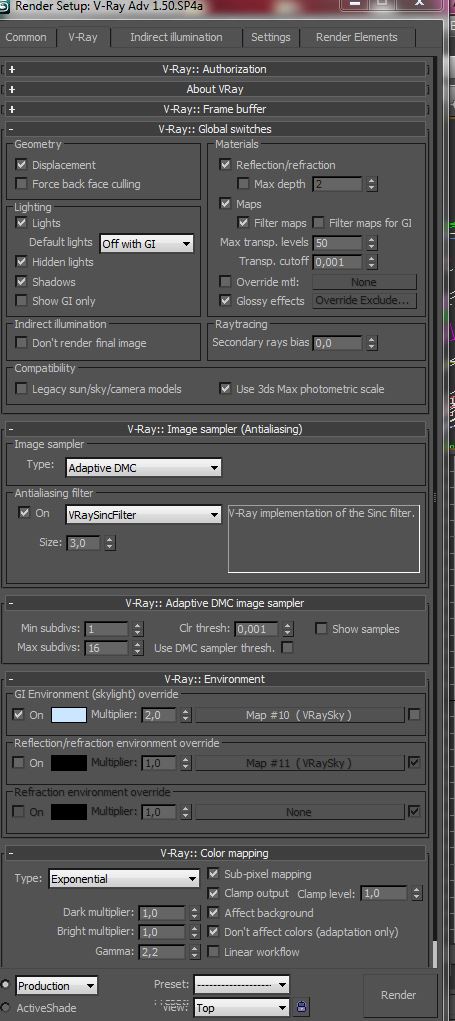Open the Indirect illumination tab

(x=176, y=37)
